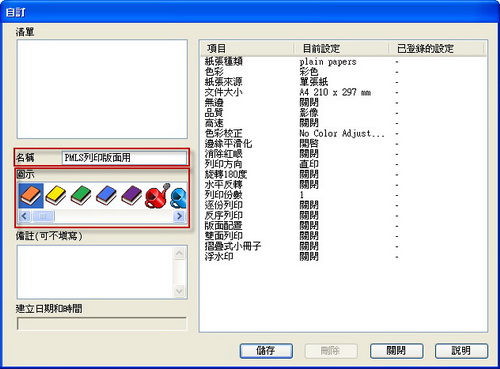
Task: Open the 說明 help button
Action: [461, 351]
